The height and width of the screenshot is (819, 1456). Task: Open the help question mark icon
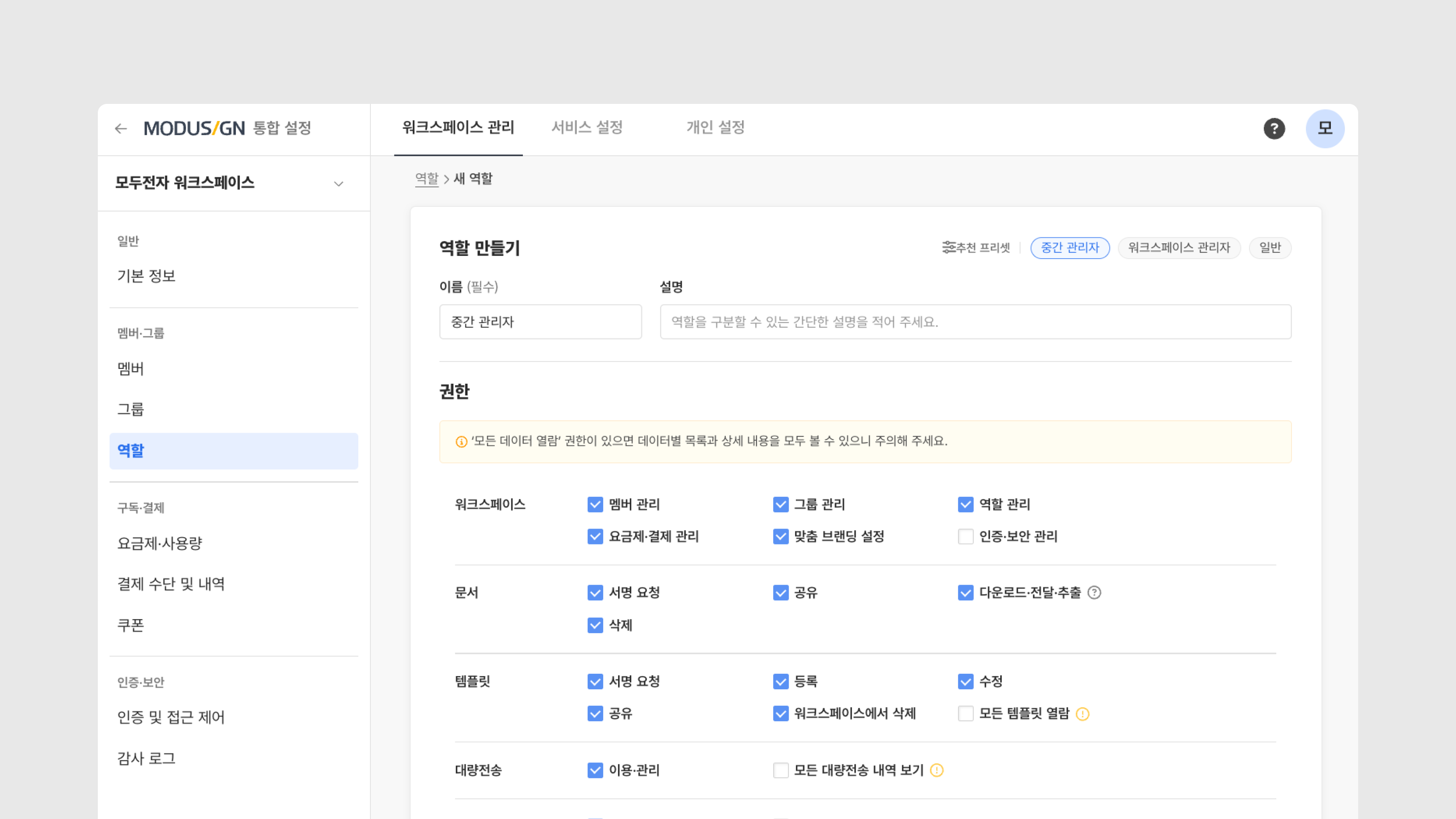point(1274,129)
